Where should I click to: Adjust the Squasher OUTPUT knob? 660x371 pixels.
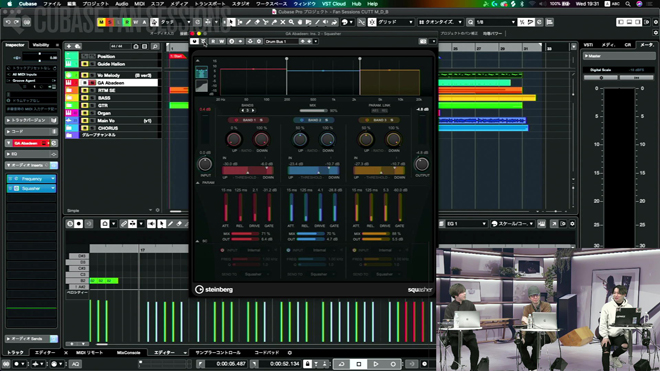point(422,164)
